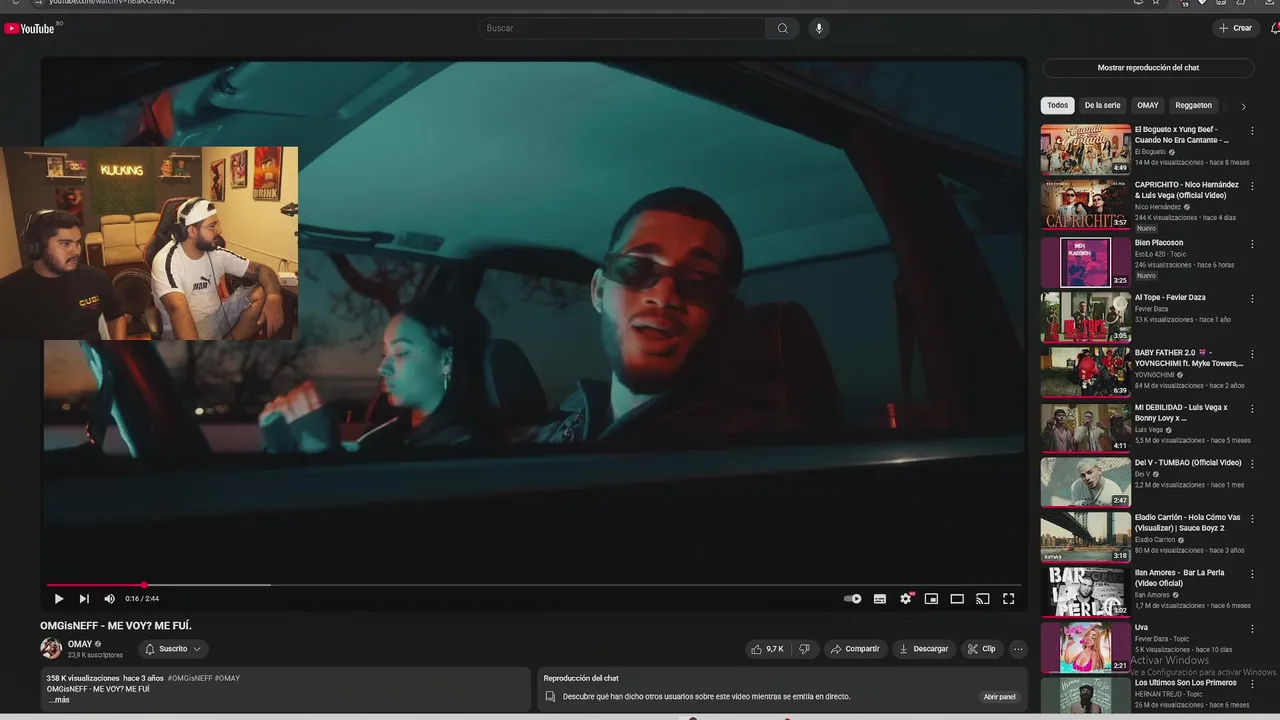
Task: Open options menu for Al Tope video
Action: pyautogui.click(x=1251, y=299)
